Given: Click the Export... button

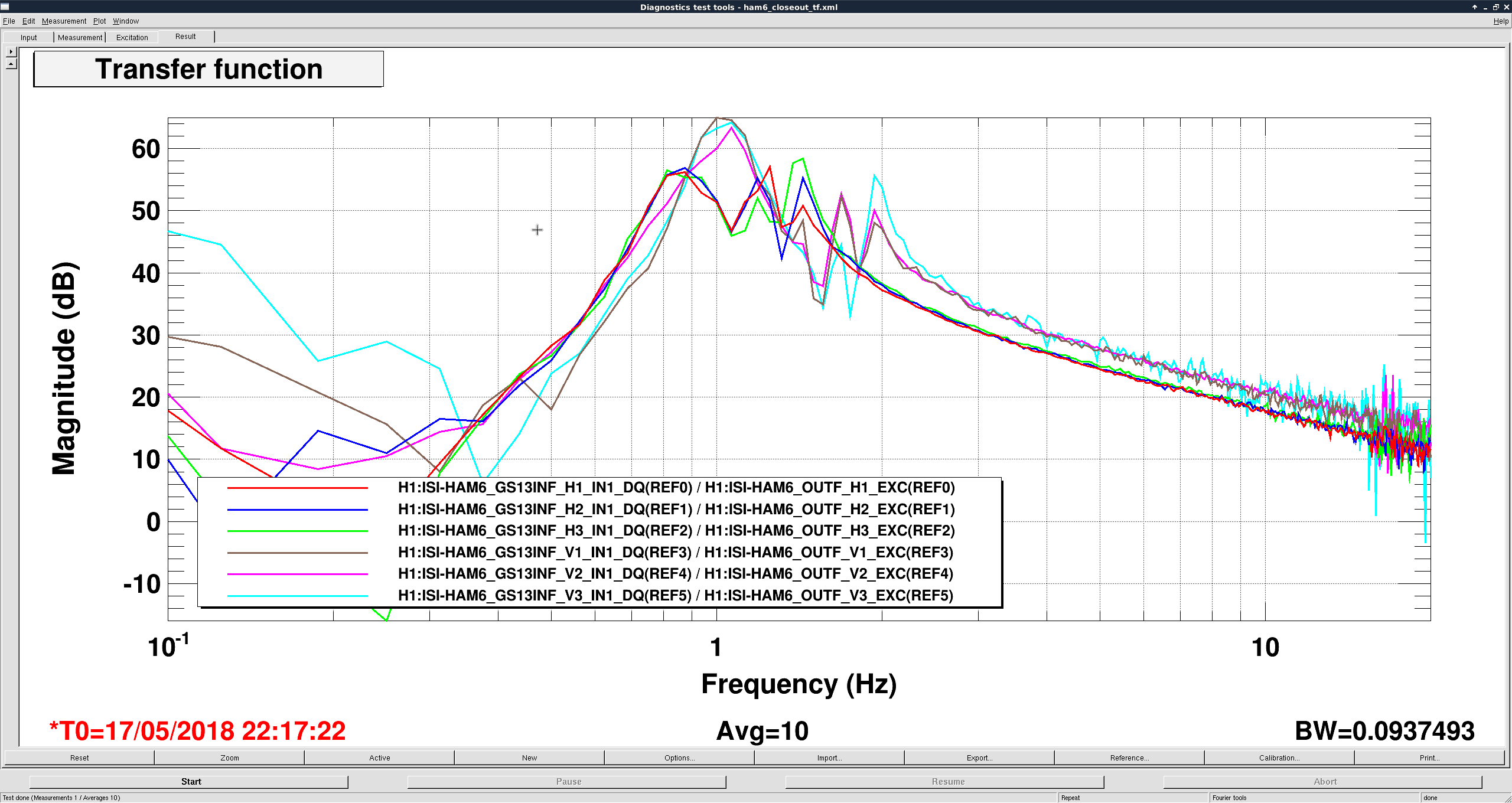Looking at the screenshot, I should coord(979,758).
